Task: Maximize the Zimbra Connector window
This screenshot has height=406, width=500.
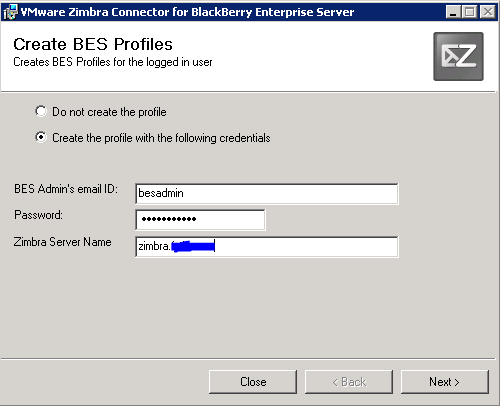Action: point(470,12)
